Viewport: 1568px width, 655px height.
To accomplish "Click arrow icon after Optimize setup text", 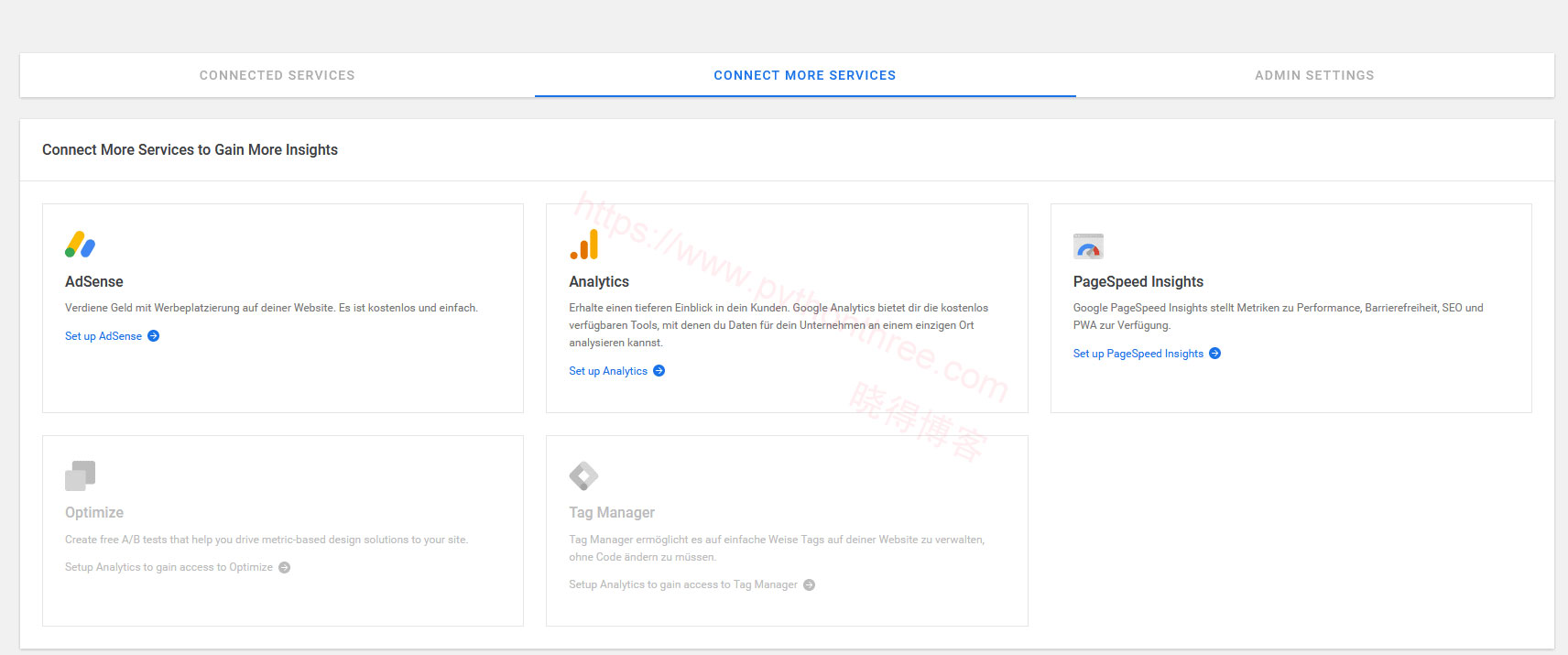I will pos(285,568).
